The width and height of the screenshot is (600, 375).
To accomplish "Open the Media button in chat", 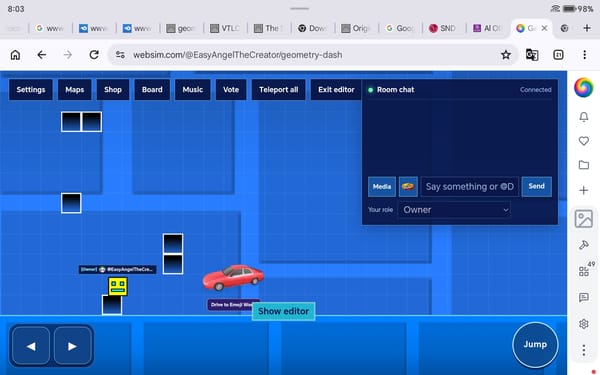I will [x=382, y=187].
